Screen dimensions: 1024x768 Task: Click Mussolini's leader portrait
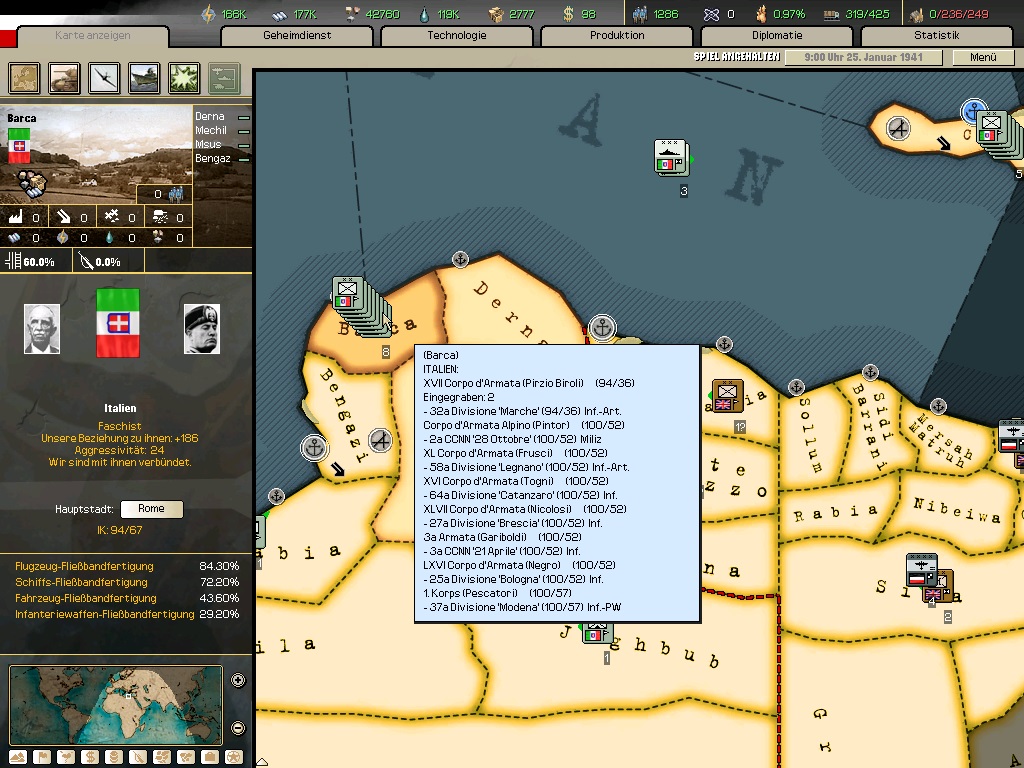201,329
